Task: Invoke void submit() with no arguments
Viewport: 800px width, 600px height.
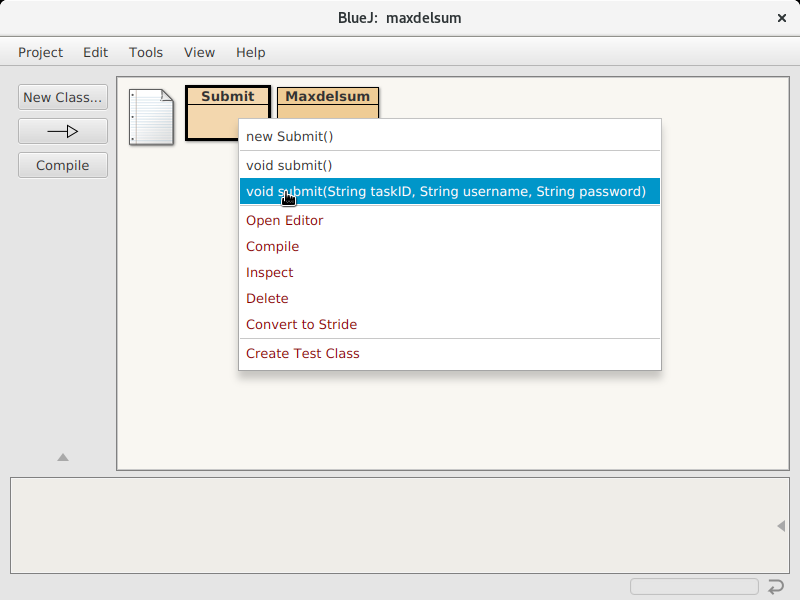Action: (449, 165)
